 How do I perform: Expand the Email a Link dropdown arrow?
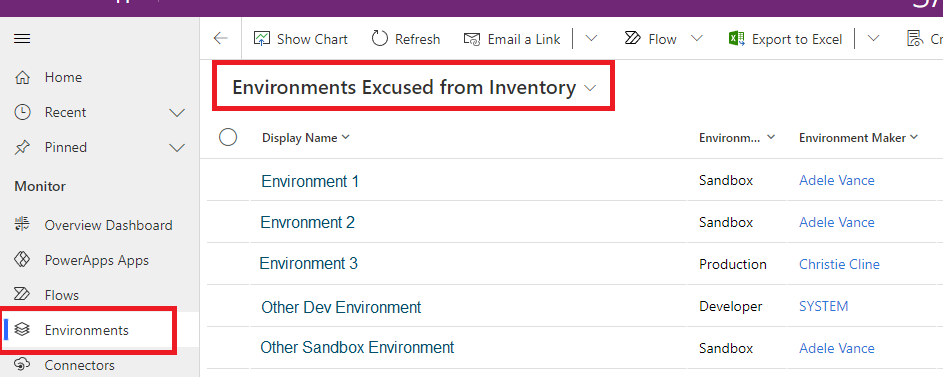(x=592, y=39)
